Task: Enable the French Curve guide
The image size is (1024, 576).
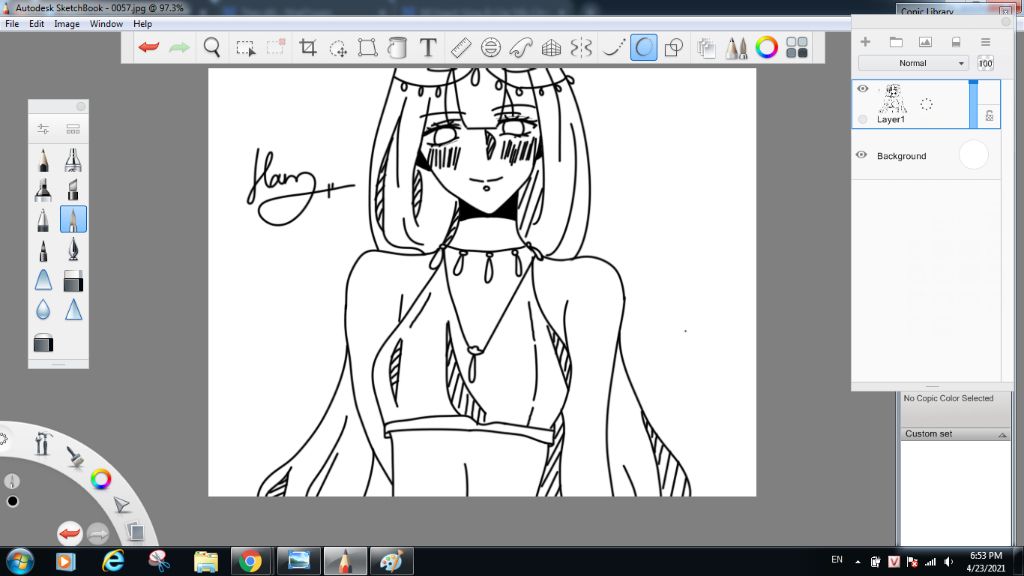Action: (x=520, y=47)
